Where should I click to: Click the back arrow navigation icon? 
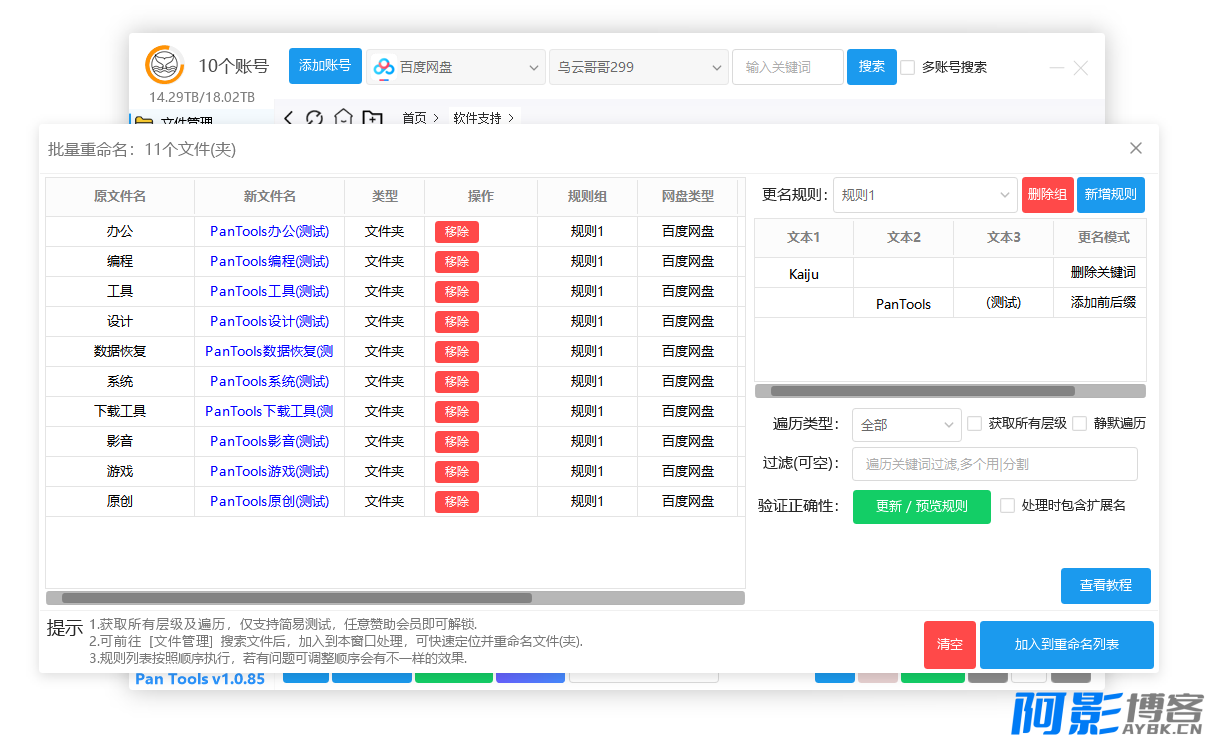tap(289, 118)
